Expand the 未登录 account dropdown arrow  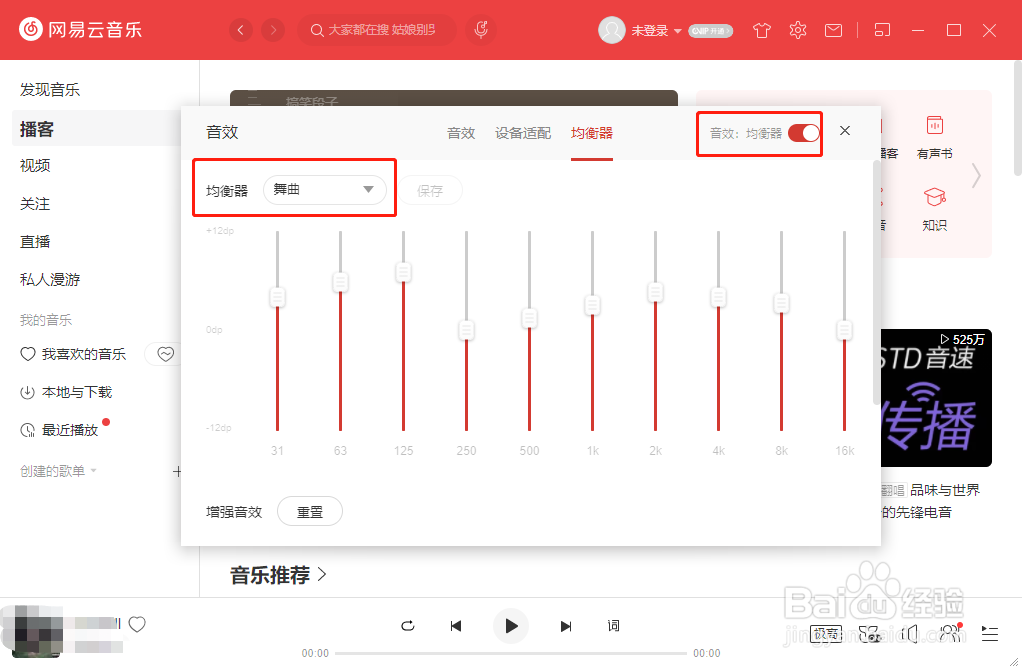[x=678, y=31]
